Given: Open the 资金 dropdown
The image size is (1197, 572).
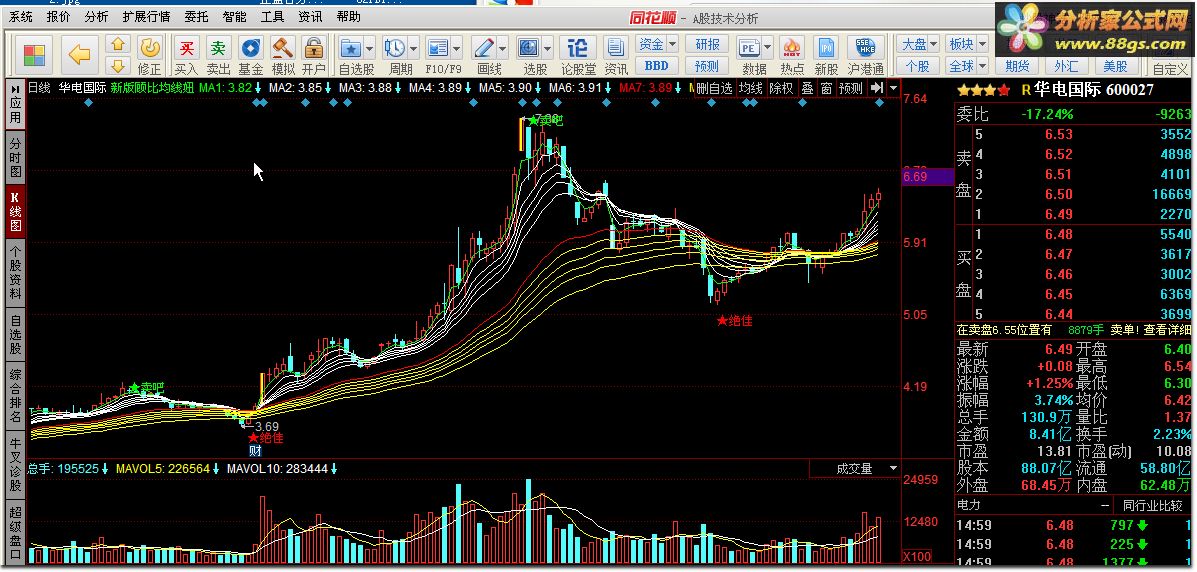Looking at the screenshot, I should click(657, 44).
